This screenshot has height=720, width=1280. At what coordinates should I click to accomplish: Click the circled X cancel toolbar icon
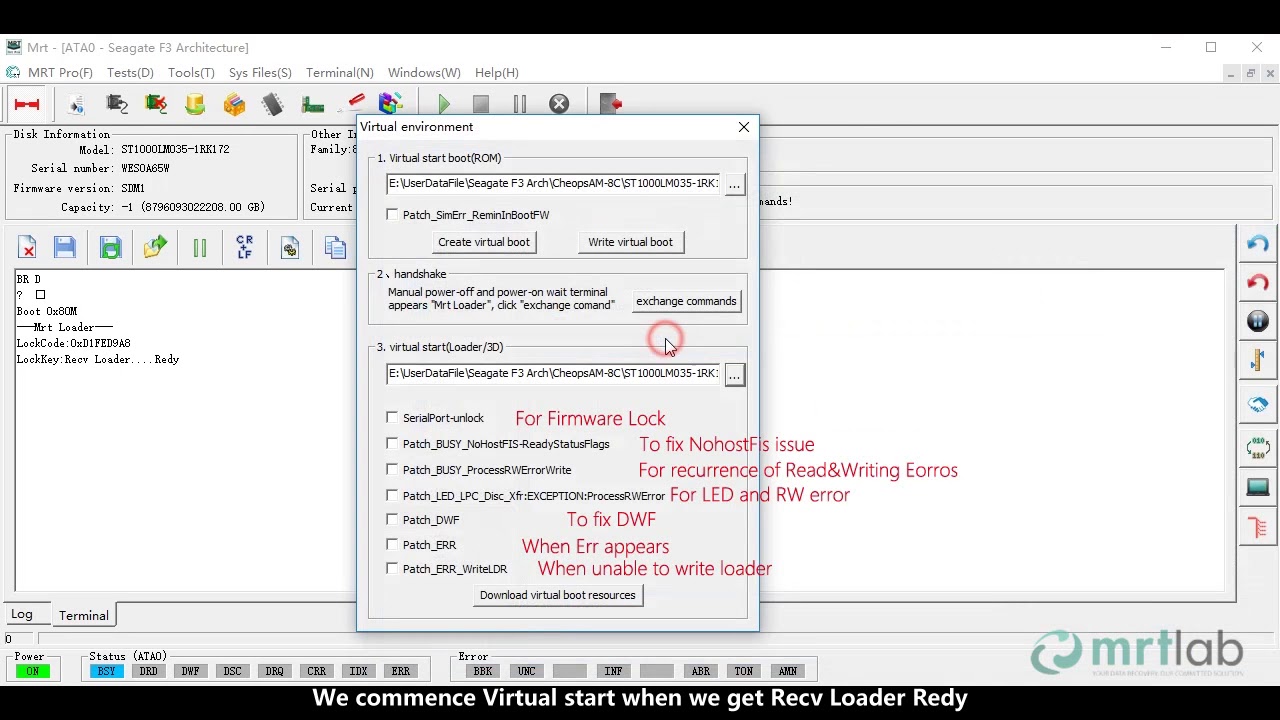pyautogui.click(x=559, y=104)
